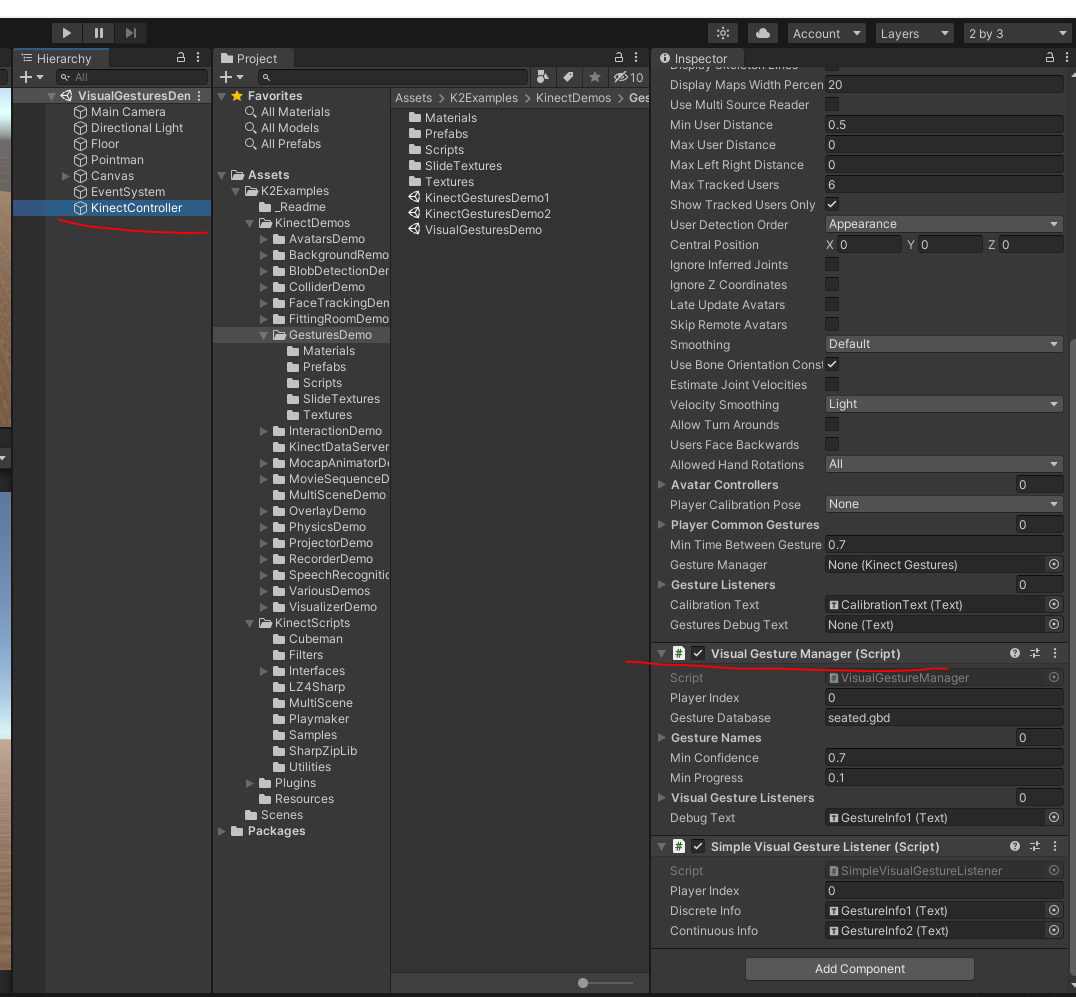Expand the AvatarsDemo folder
The image size is (1076, 997).
coord(264,239)
